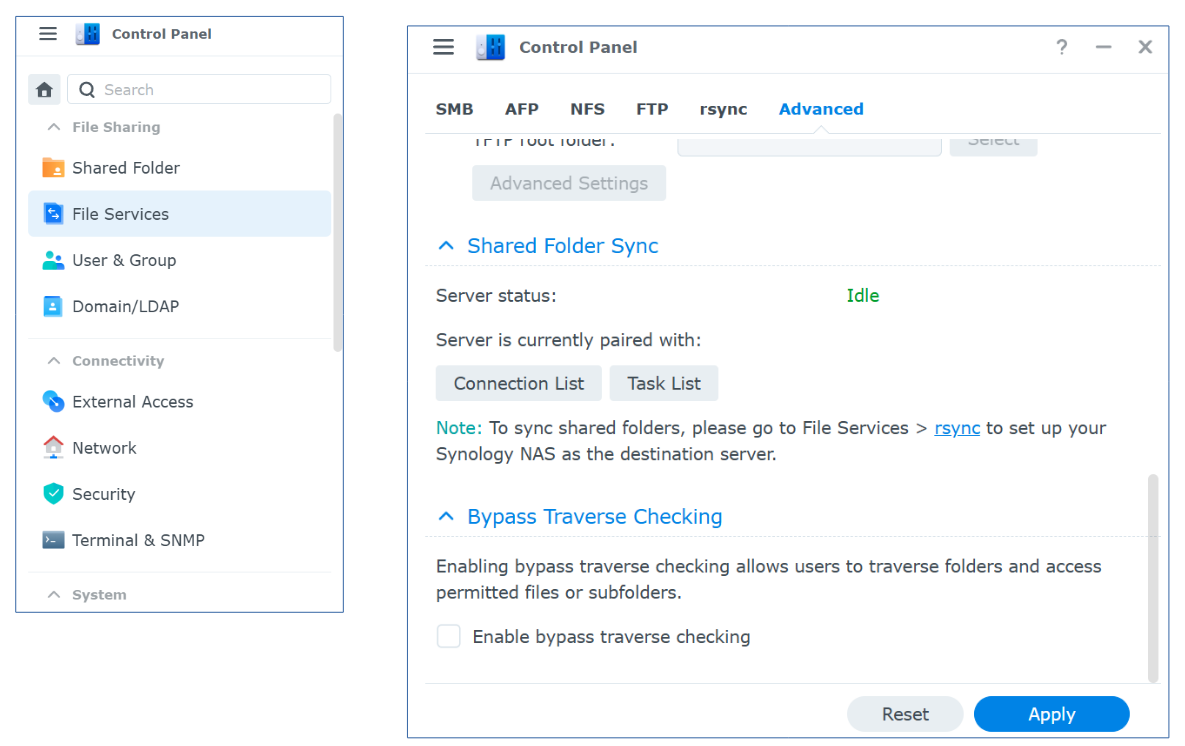The height and width of the screenshot is (746, 1185).
Task: Collapse the Connectivity sidebar group
Action: (54, 361)
